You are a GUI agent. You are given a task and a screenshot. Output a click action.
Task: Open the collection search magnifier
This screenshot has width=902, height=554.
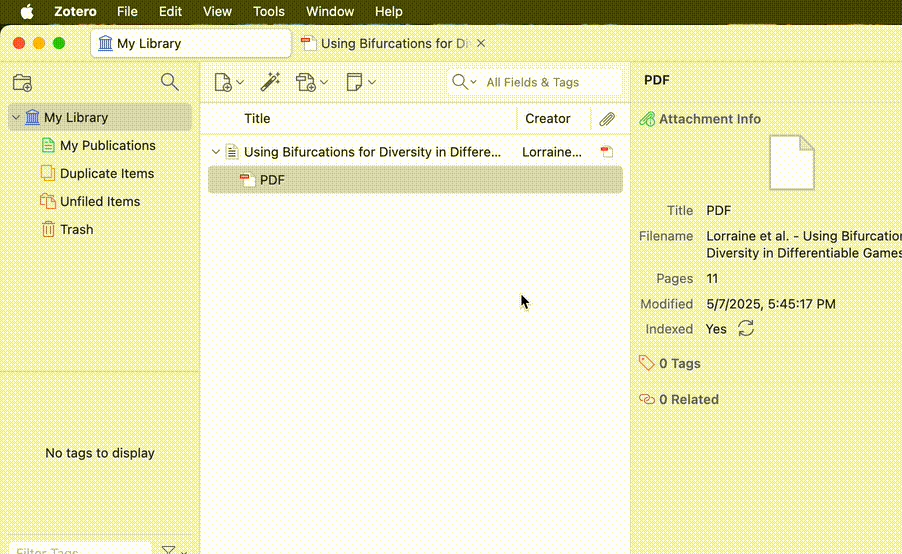click(170, 82)
